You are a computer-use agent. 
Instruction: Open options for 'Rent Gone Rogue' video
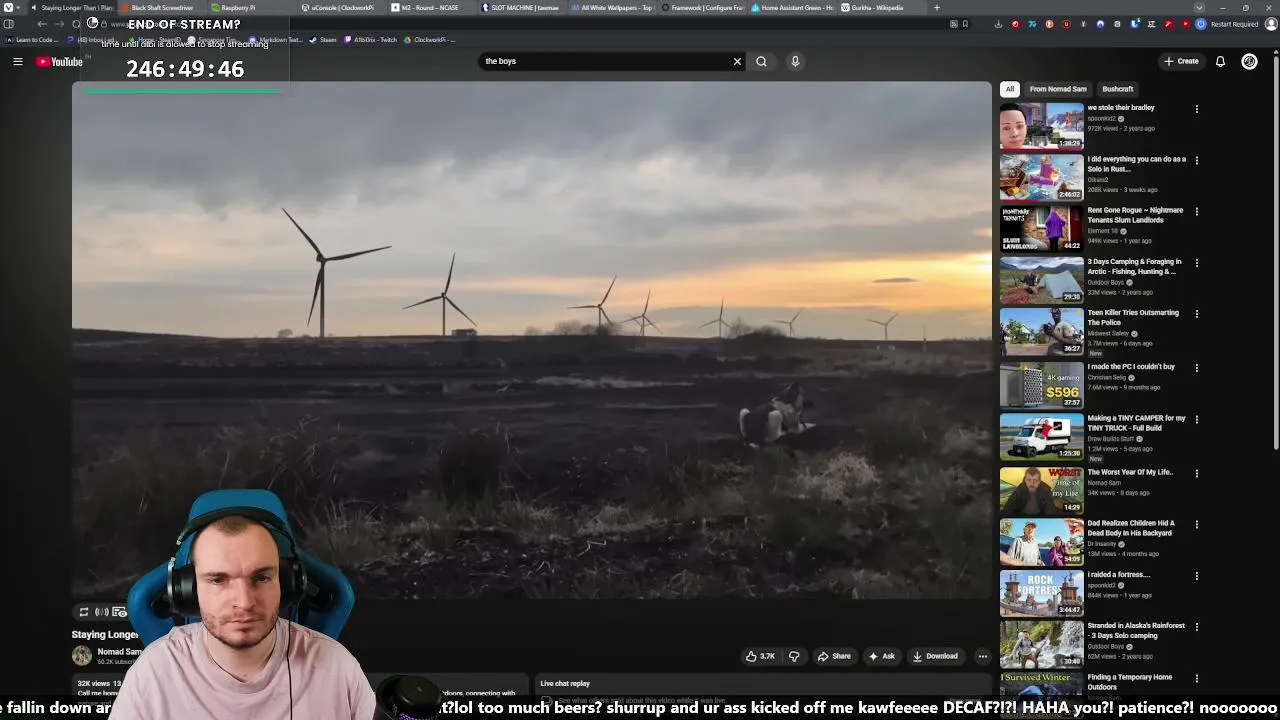coord(1197,212)
